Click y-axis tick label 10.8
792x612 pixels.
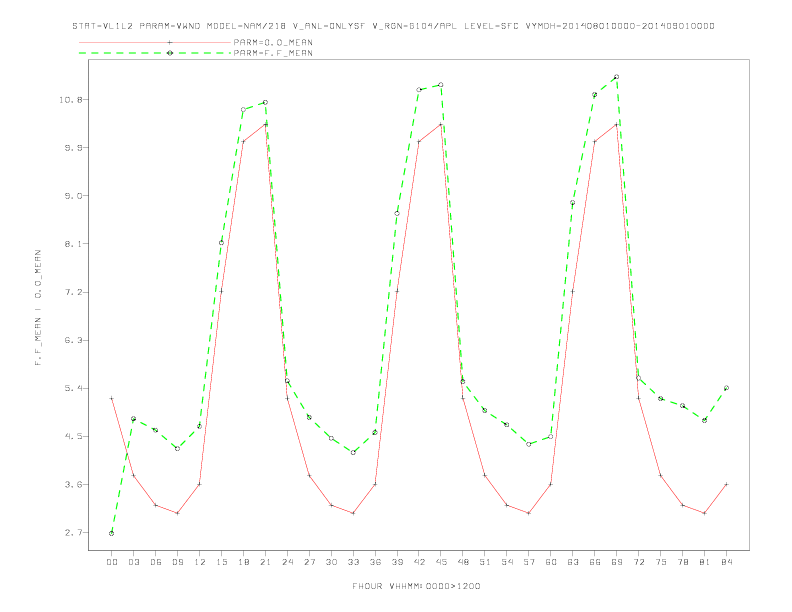pos(70,99)
